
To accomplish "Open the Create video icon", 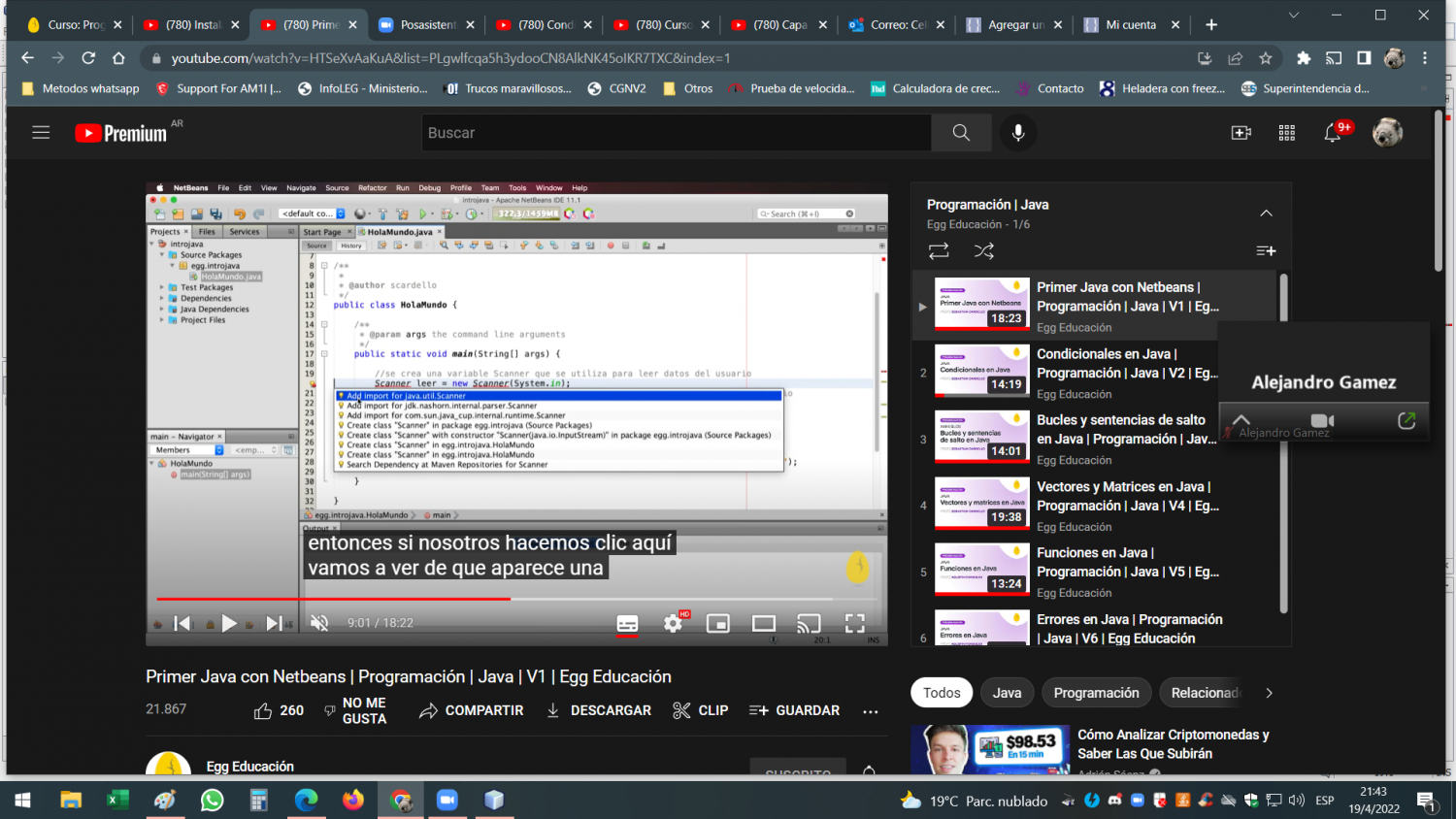I will click(x=1241, y=133).
